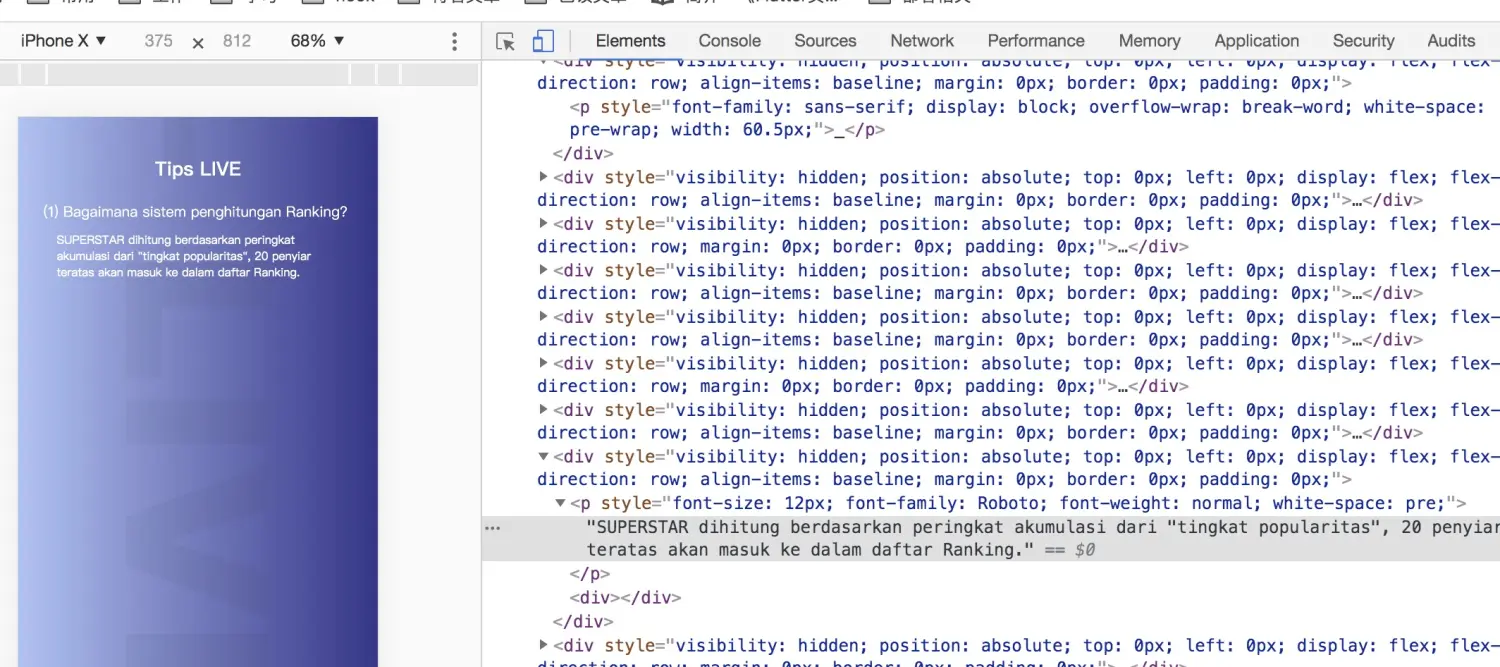Click the SUPERSTAR paragraph in the phone preview
Viewport: 1500px width, 667px height.
[x=184, y=256]
